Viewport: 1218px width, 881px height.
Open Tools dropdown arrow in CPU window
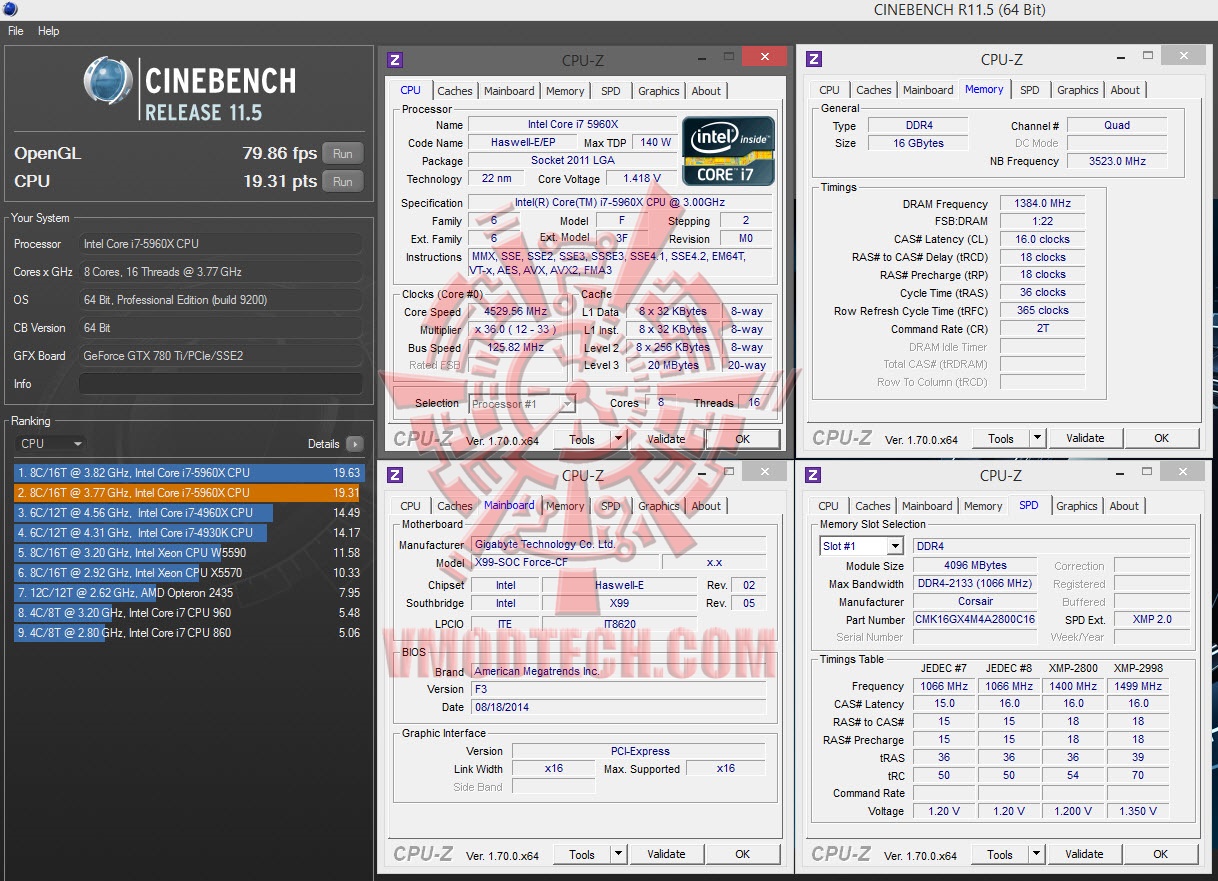[618, 439]
